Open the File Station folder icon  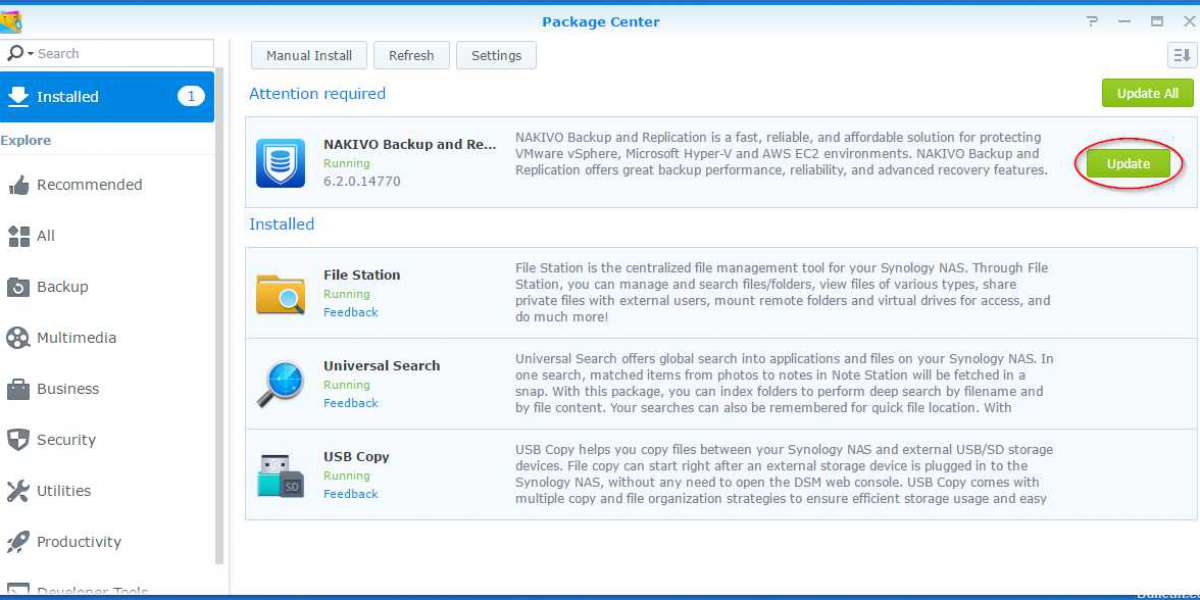tap(280, 294)
